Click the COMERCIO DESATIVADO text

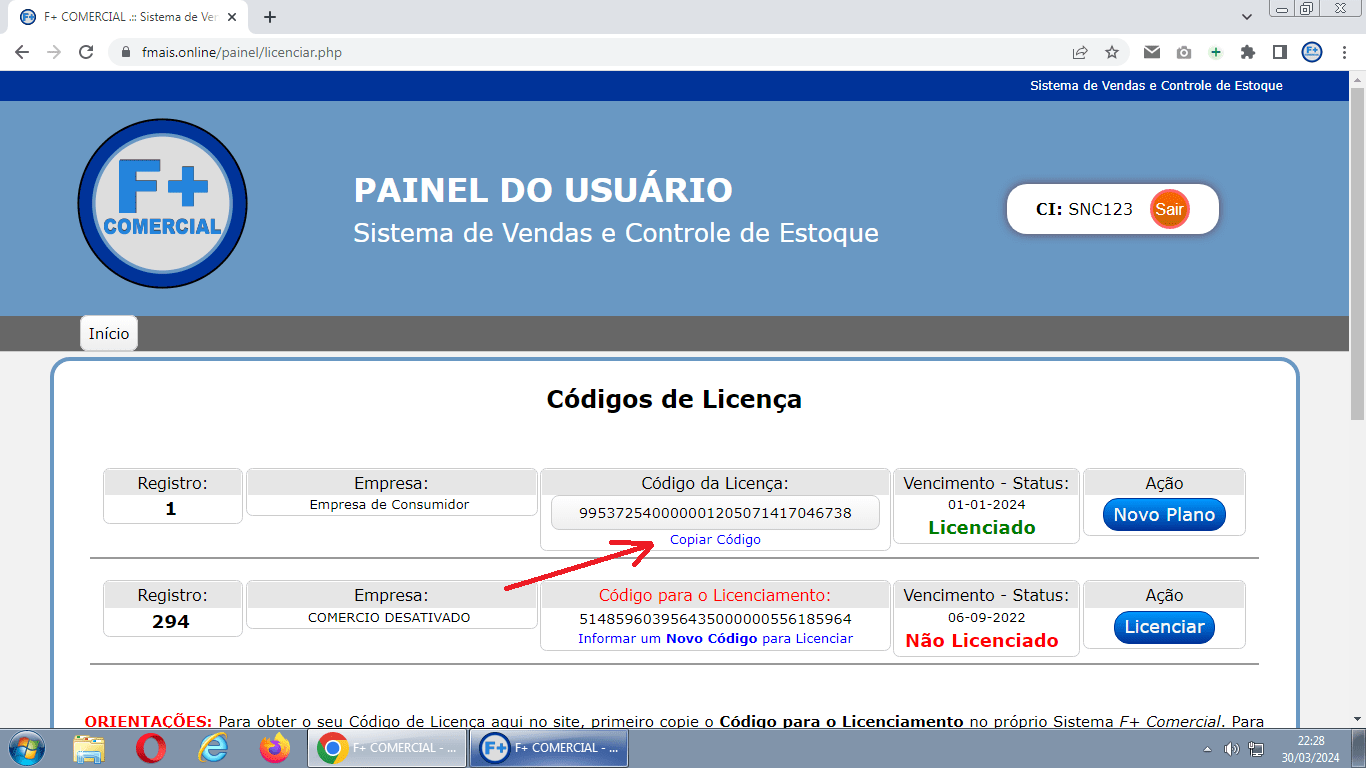389,618
